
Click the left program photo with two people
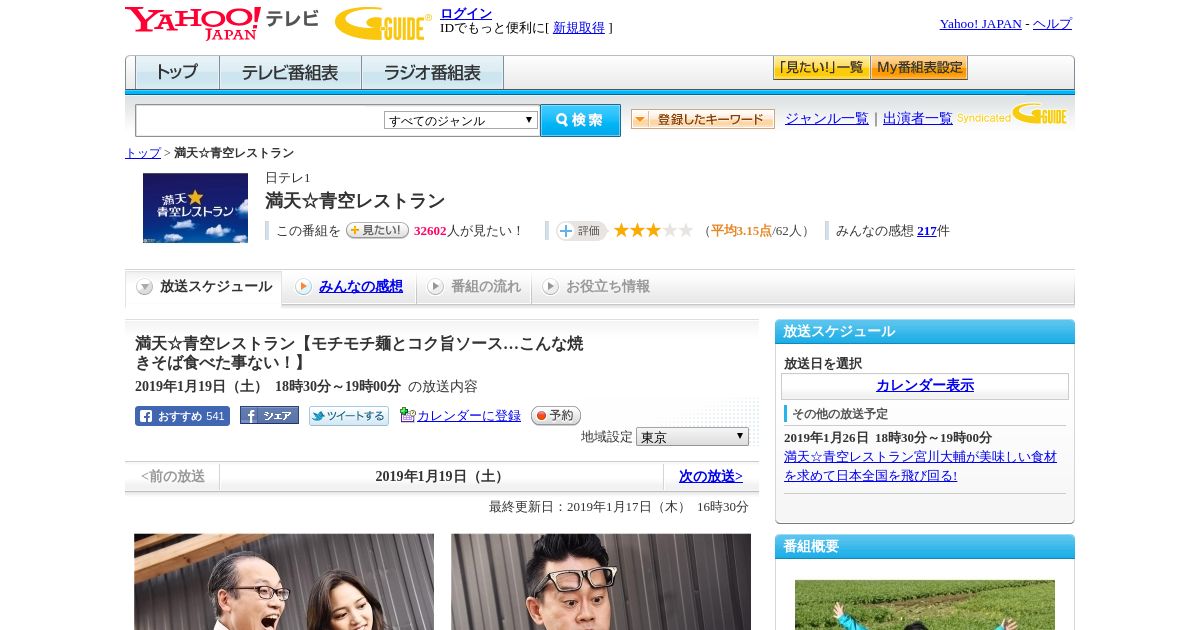click(x=284, y=581)
